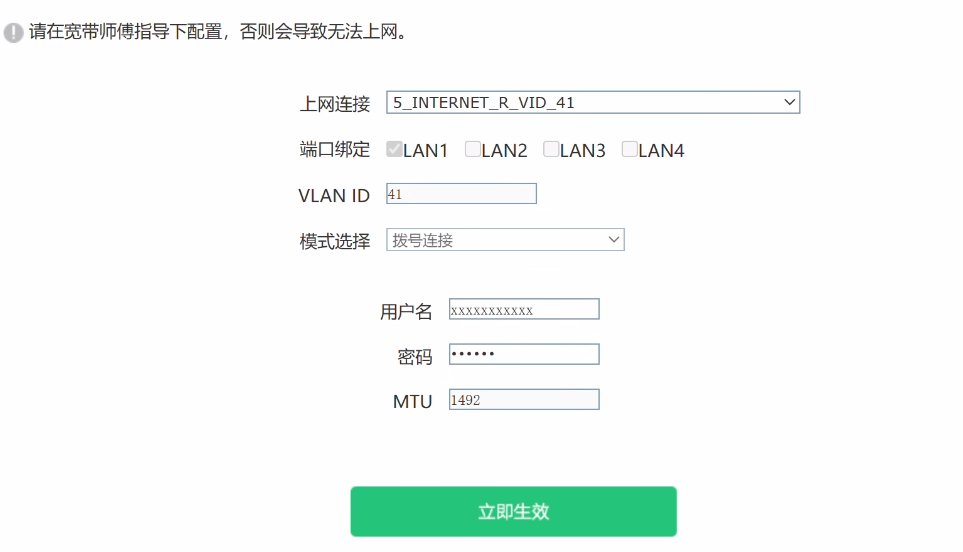The image size is (963, 552).
Task: Click the LAN4 label text
Action: point(661,150)
